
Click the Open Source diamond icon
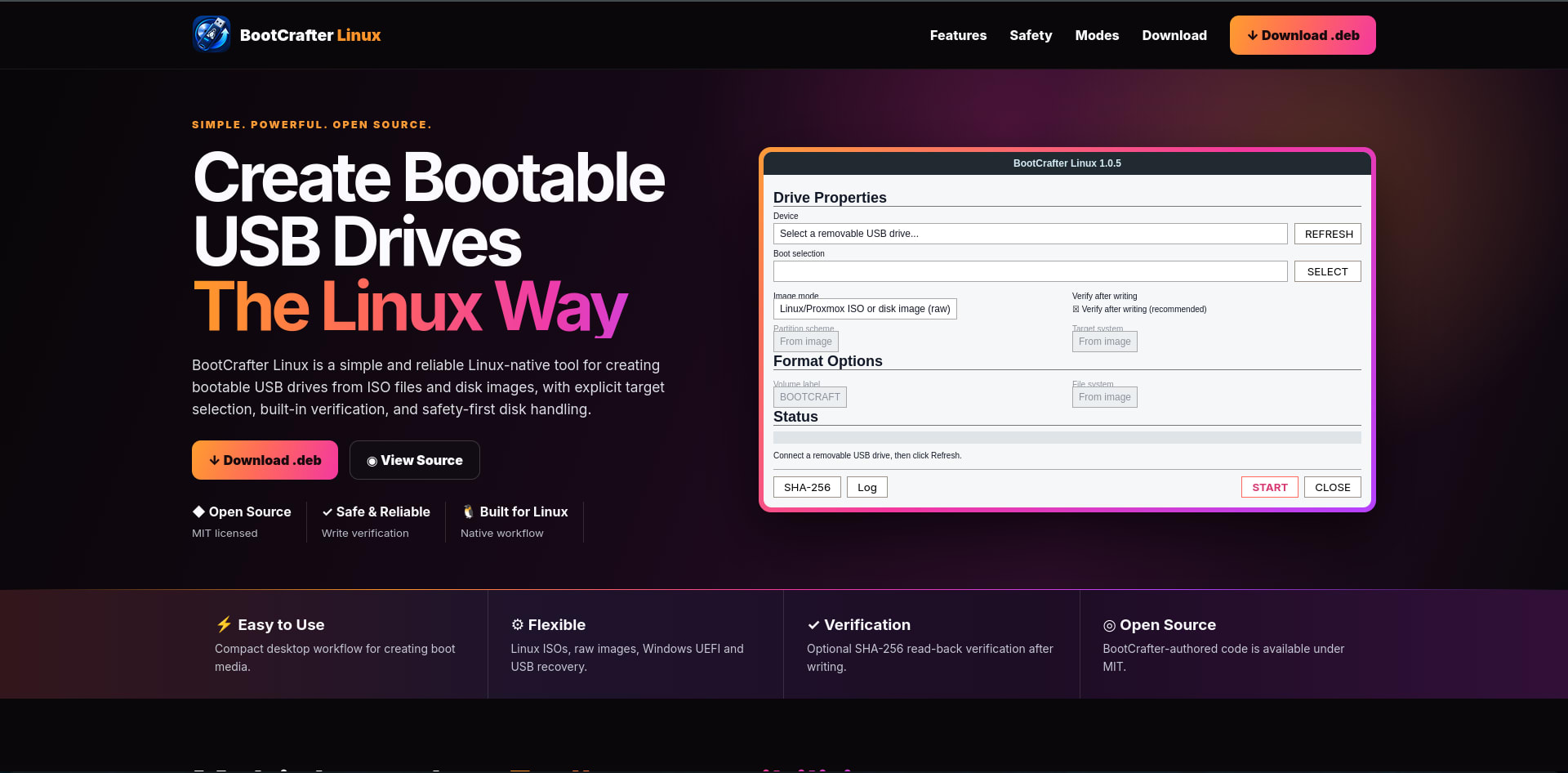tap(198, 512)
